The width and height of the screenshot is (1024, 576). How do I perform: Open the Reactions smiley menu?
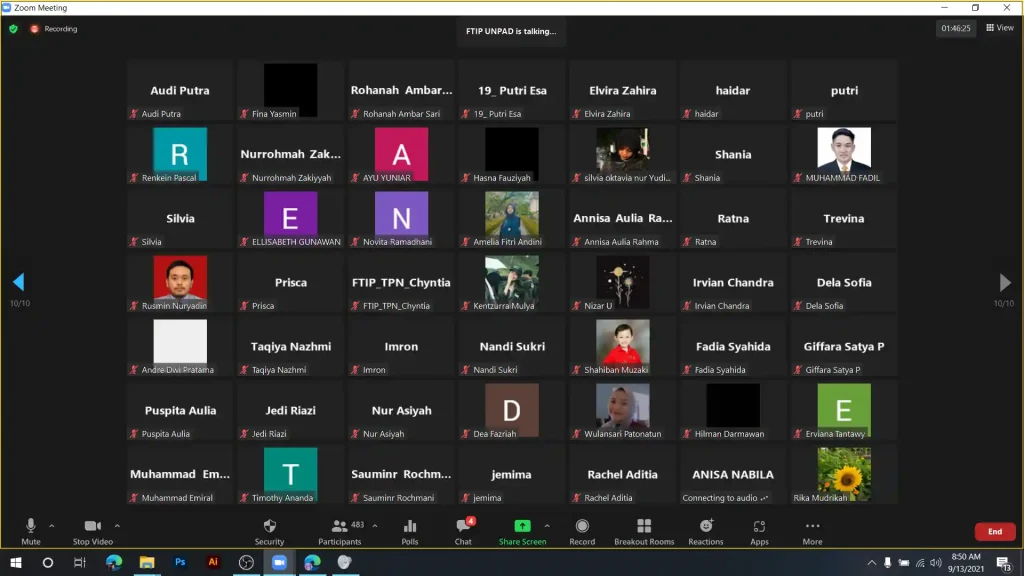[x=706, y=531]
